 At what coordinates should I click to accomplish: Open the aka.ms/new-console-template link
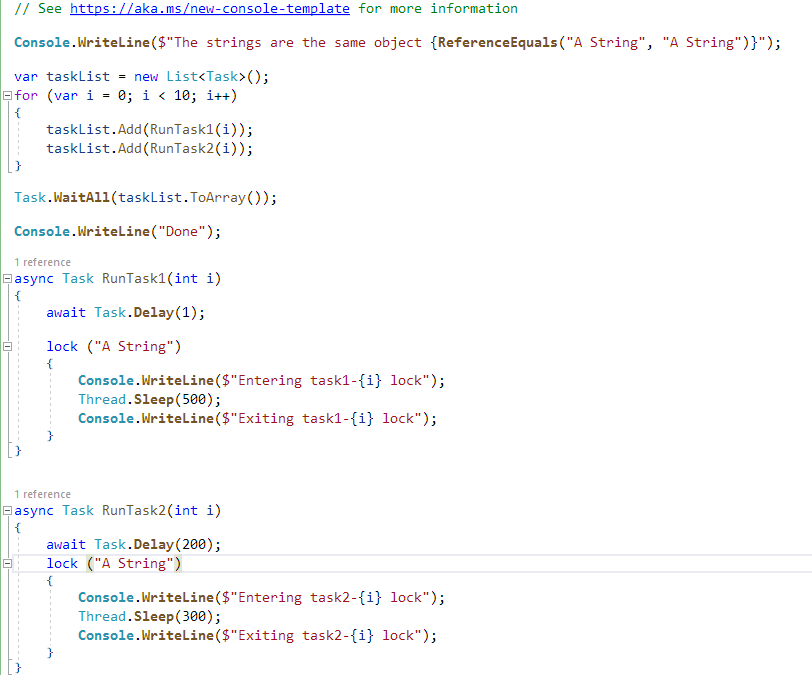[210, 9]
